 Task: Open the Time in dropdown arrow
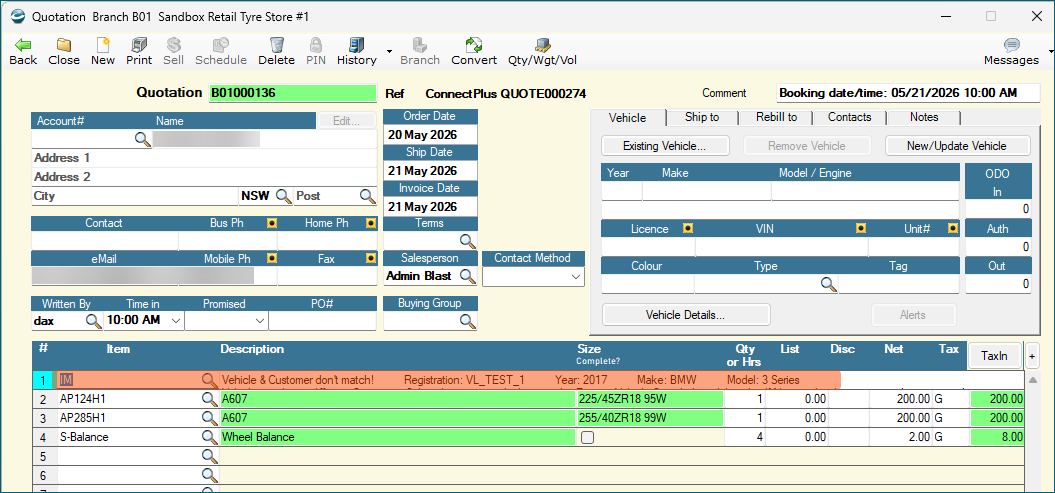176,321
